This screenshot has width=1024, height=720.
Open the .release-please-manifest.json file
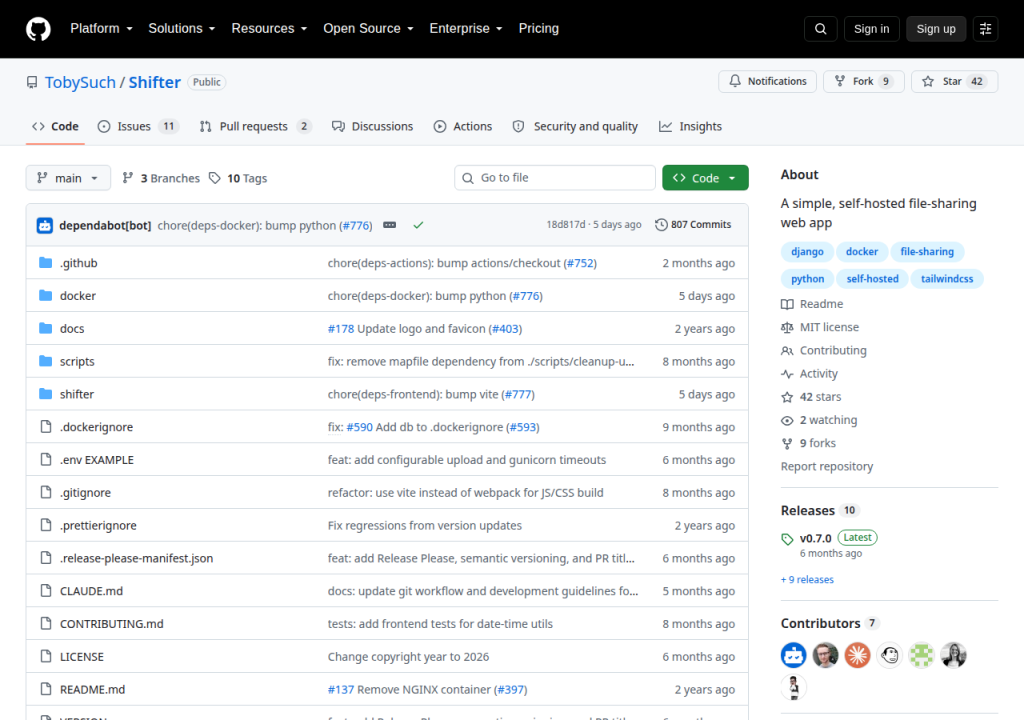coord(136,558)
